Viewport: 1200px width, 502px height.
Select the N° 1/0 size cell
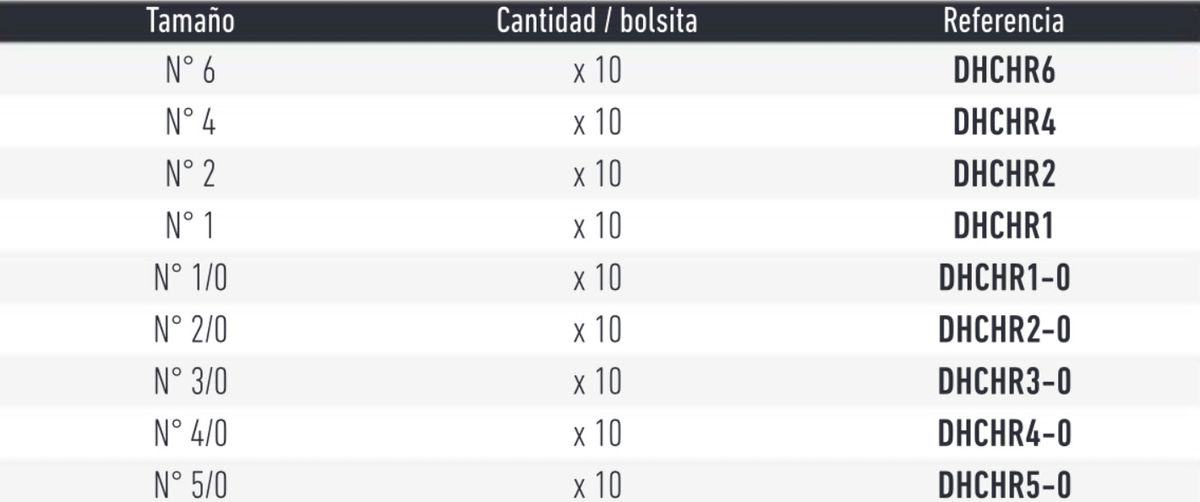click(190, 278)
